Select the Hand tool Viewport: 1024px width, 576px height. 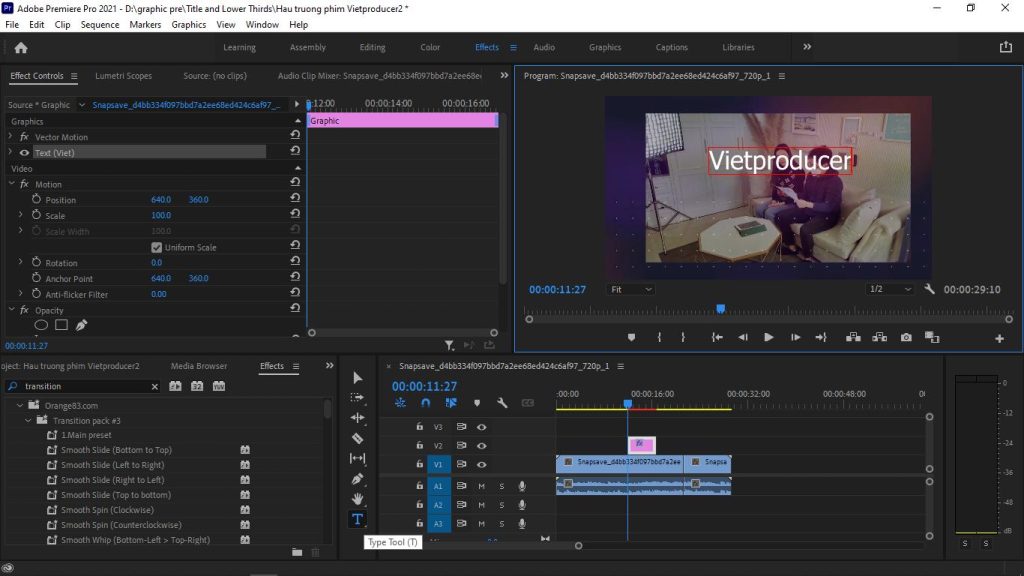click(357, 499)
